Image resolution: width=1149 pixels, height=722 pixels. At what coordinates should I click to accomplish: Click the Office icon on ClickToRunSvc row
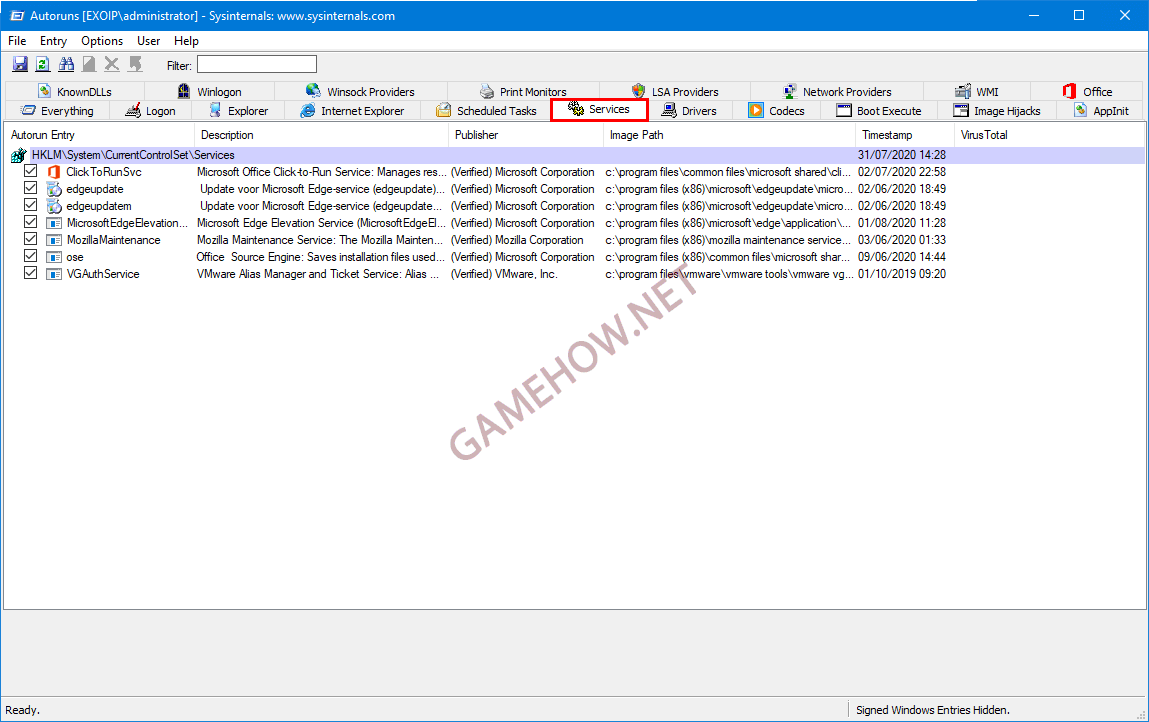(x=53, y=172)
